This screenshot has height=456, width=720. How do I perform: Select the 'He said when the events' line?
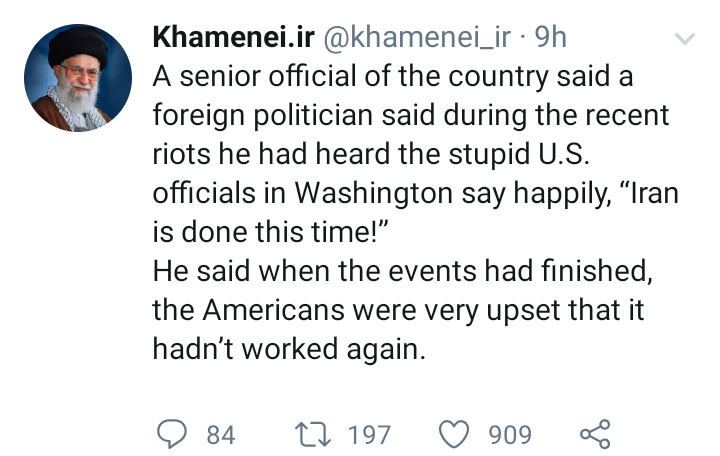pyautogui.click(x=403, y=271)
